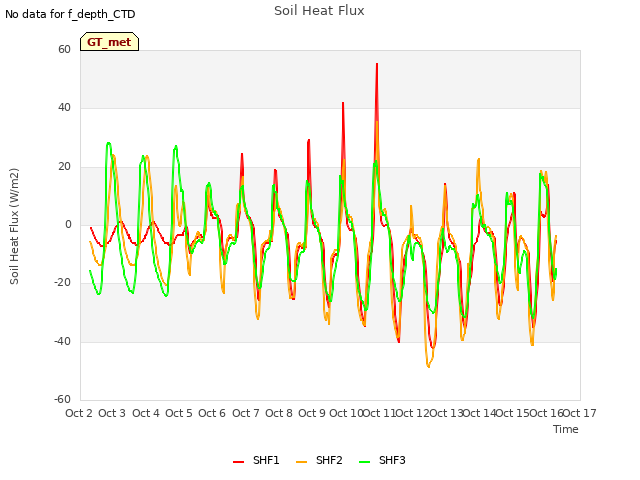Screen dimensions: 640x480
Task: Click the Soil Heat Flux chart title
Action: (x=319, y=11)
